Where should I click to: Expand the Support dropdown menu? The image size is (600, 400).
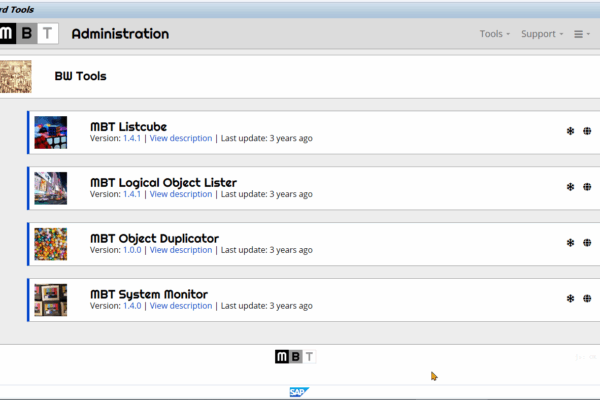[541, 34]
